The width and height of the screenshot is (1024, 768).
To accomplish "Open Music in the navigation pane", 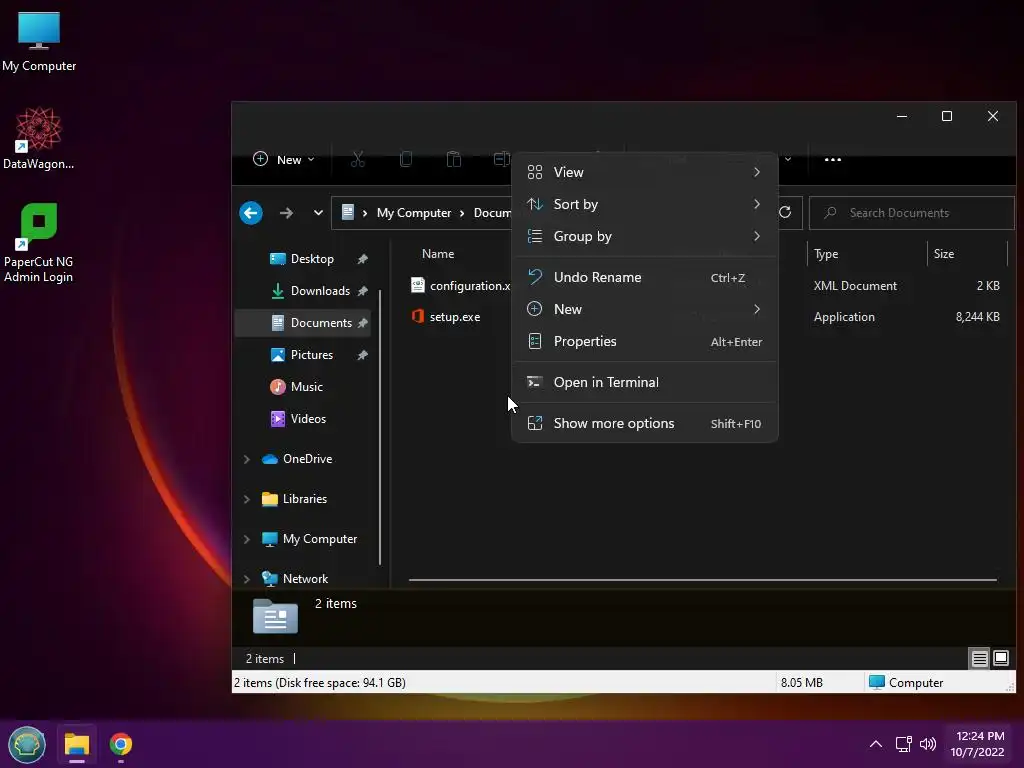I will click(x=297, y=387).
